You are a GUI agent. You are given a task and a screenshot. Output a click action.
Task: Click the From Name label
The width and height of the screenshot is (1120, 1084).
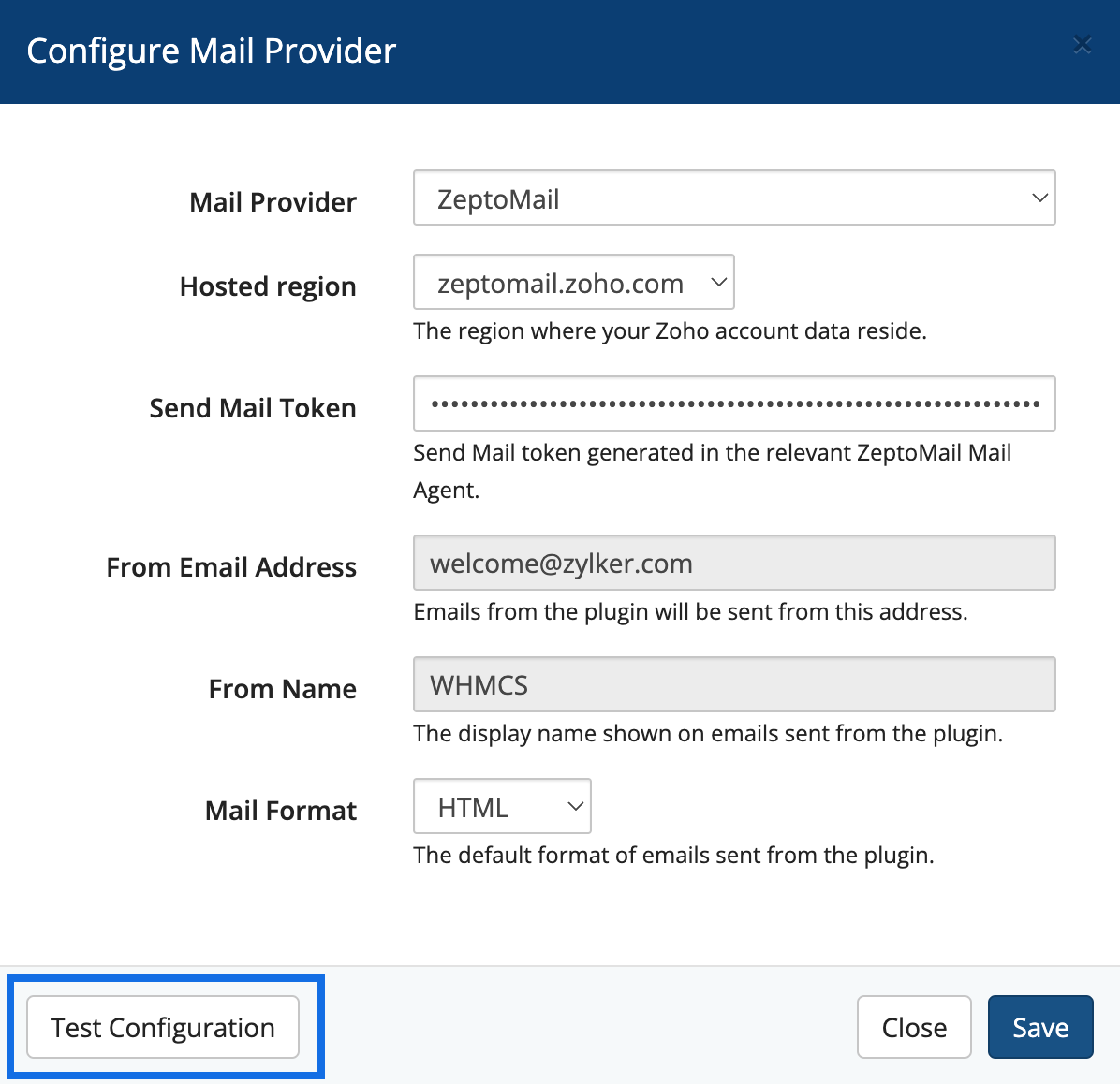pos(282,689)
